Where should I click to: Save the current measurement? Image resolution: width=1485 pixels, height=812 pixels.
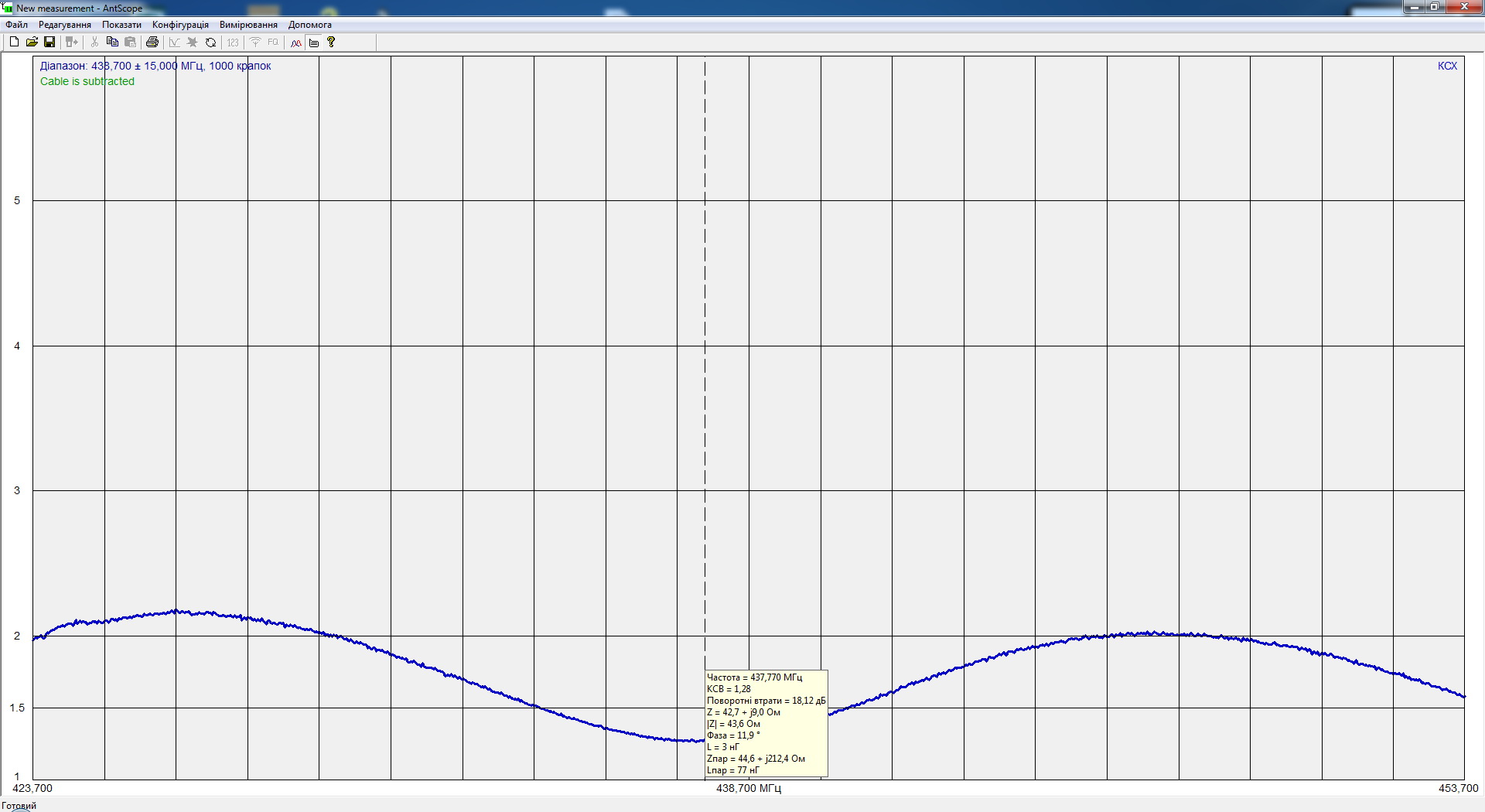49,43
